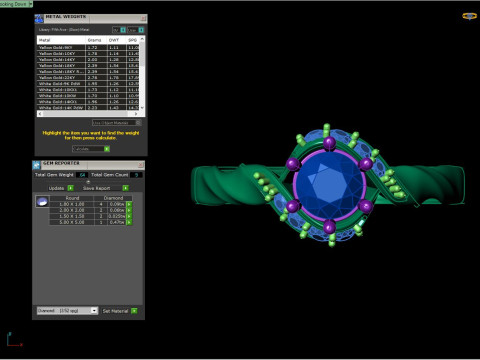This screenshot has width=480, height=360.
Task: Click the green arrow next to Save Report
Action: 125,188
